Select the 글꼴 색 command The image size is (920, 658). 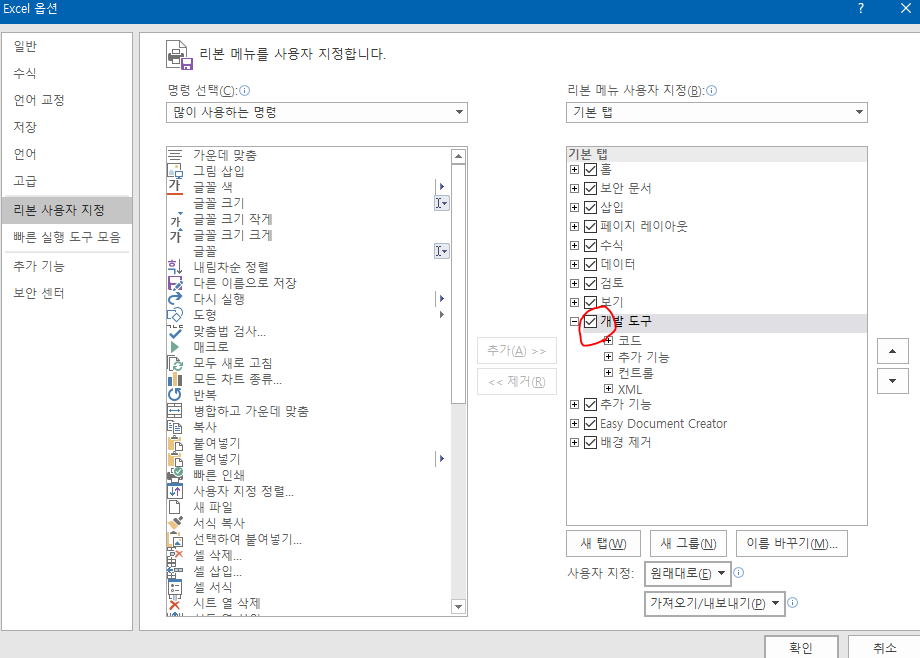tap(208, 186)
